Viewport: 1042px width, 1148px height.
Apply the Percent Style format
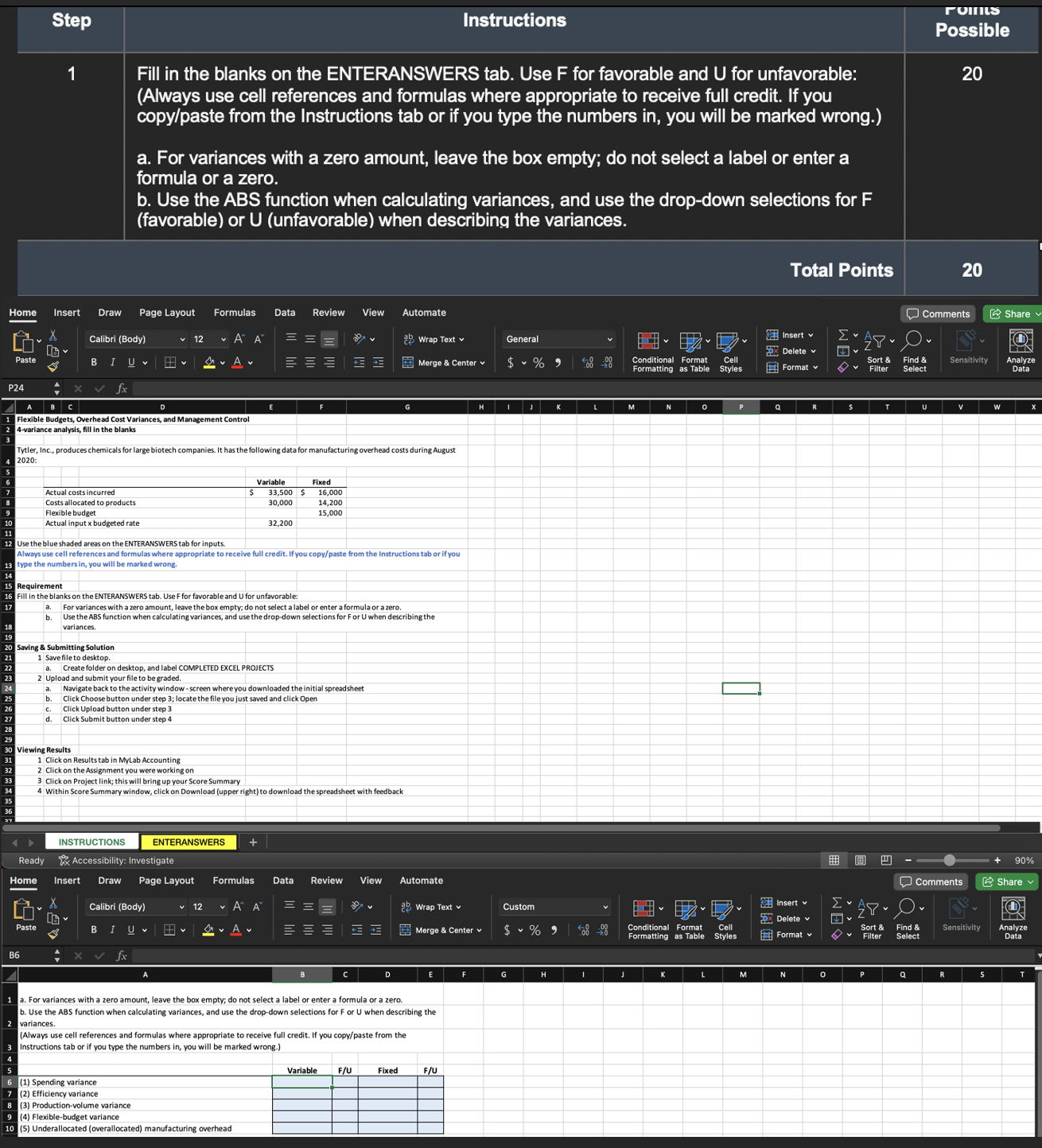pyautogui.click(x=538, y=361)
